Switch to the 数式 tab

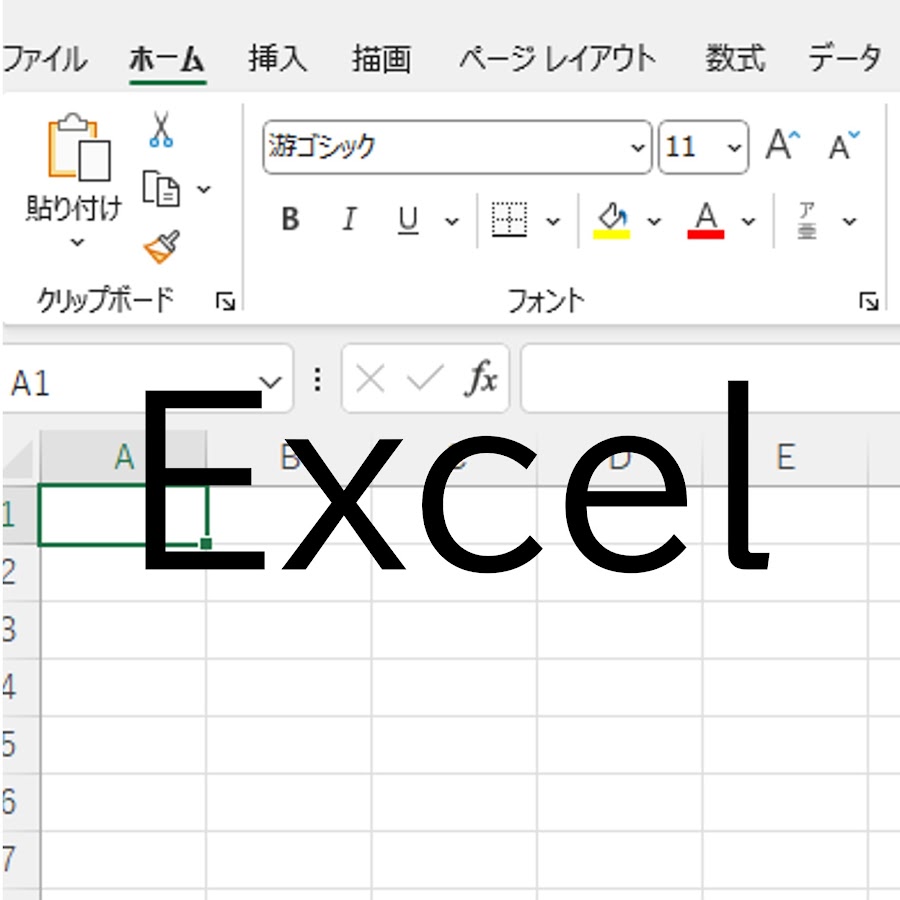pyautogui.click(x=735, y=59)
